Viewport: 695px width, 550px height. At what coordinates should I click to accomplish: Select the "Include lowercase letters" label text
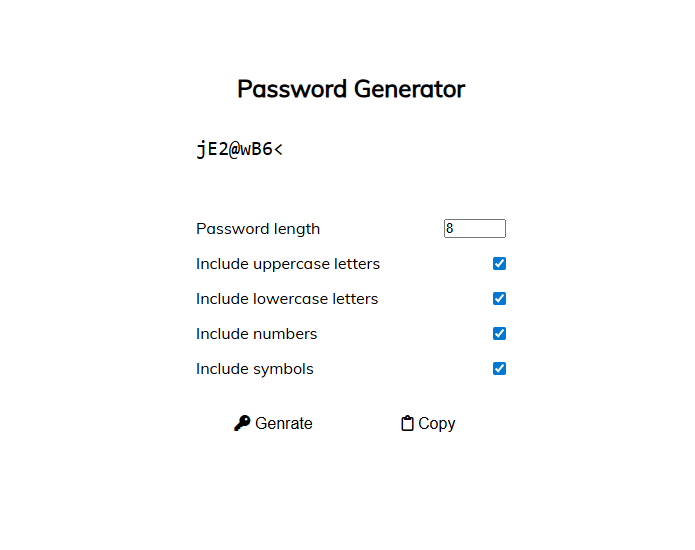(287, 299)
